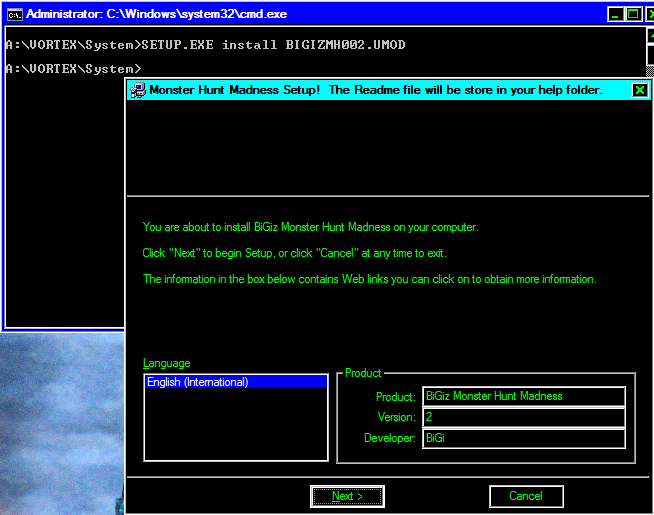This screenshot has width=654, height=515.
Task: Click the "Product:" field label
Action: pyautogui.click(x=396, y=397)
